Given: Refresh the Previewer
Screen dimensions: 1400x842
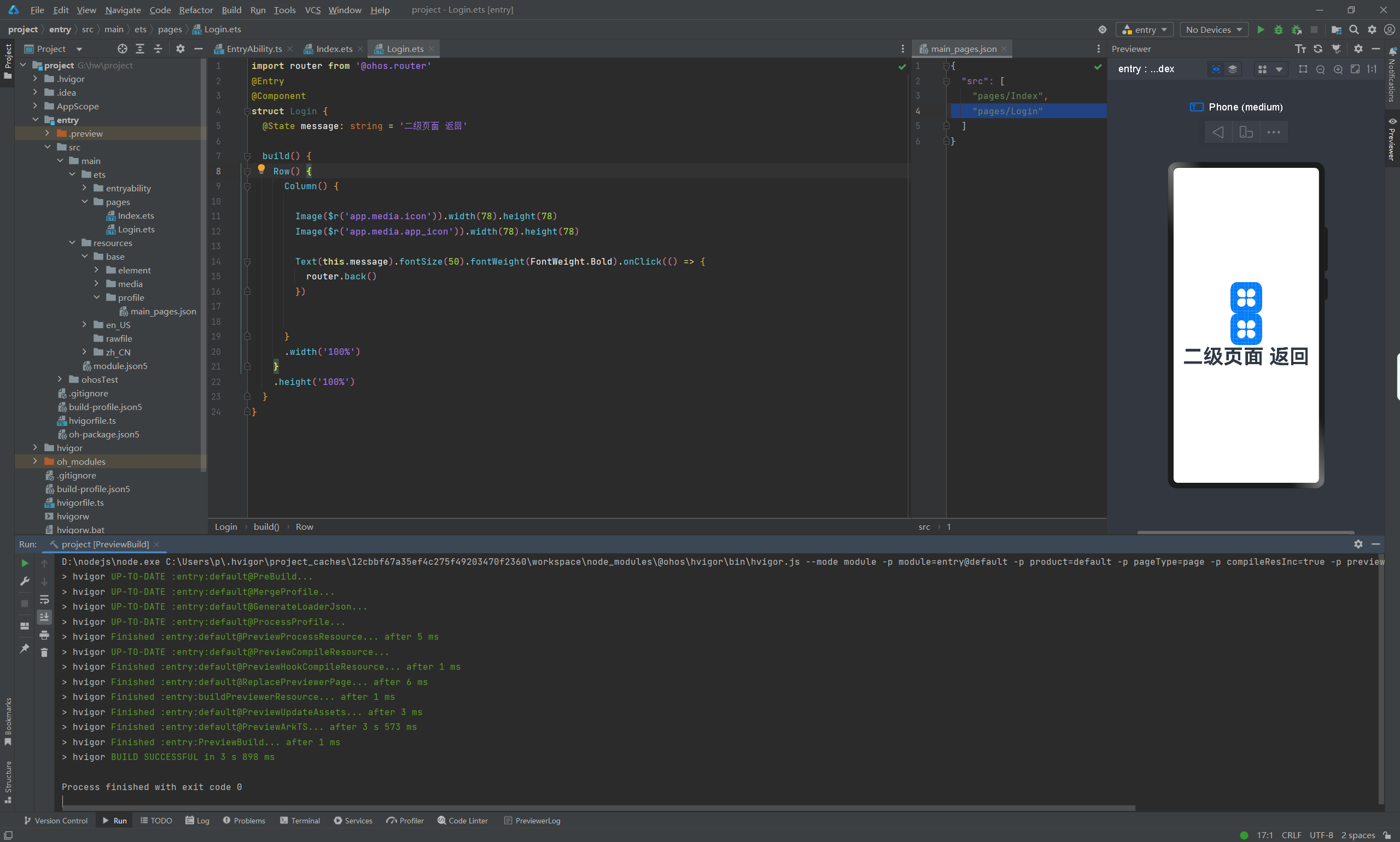Looking at the screenshot, I should coord(1318,49).
